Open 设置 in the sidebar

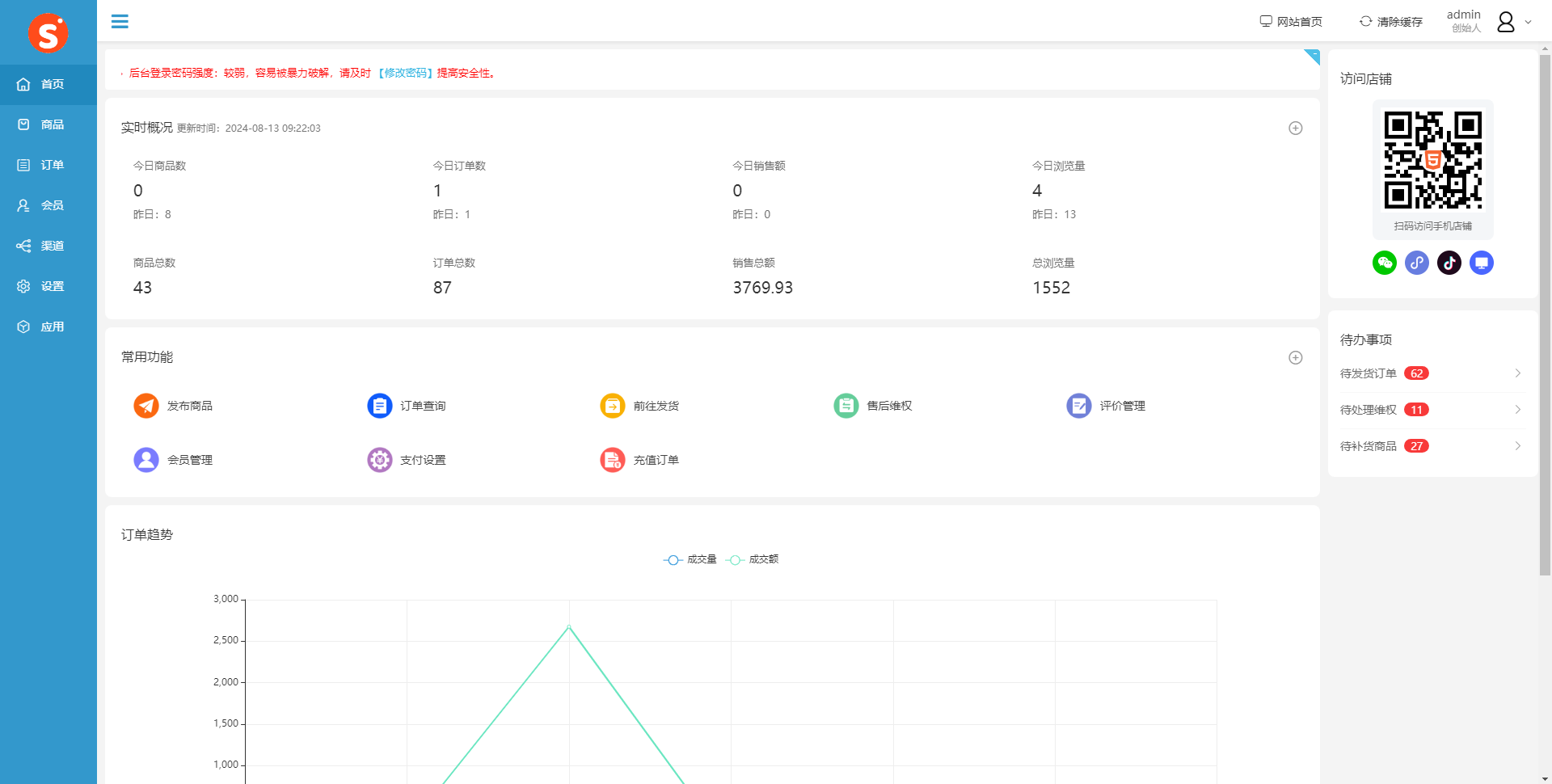pos(48,286)
